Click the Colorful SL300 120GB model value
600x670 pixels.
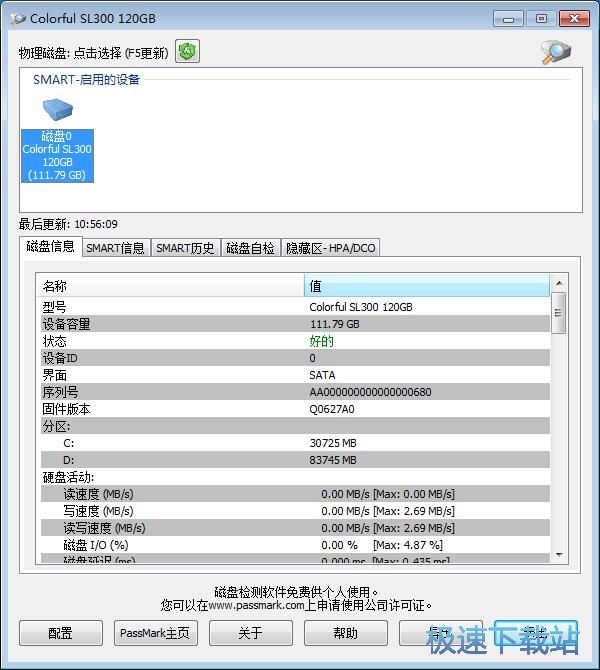(x=361, y=307)
